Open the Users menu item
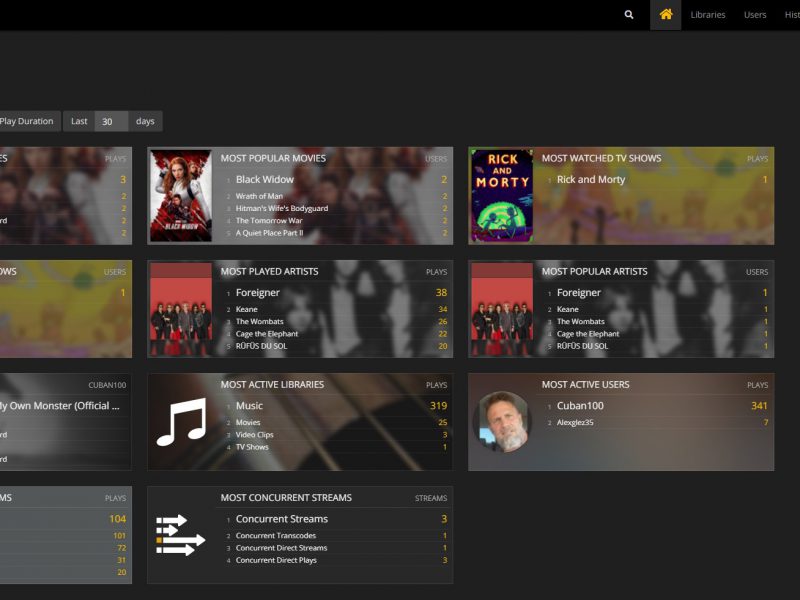Image resolution: width=800 pixels, height=600 pixels. [755, 15]
